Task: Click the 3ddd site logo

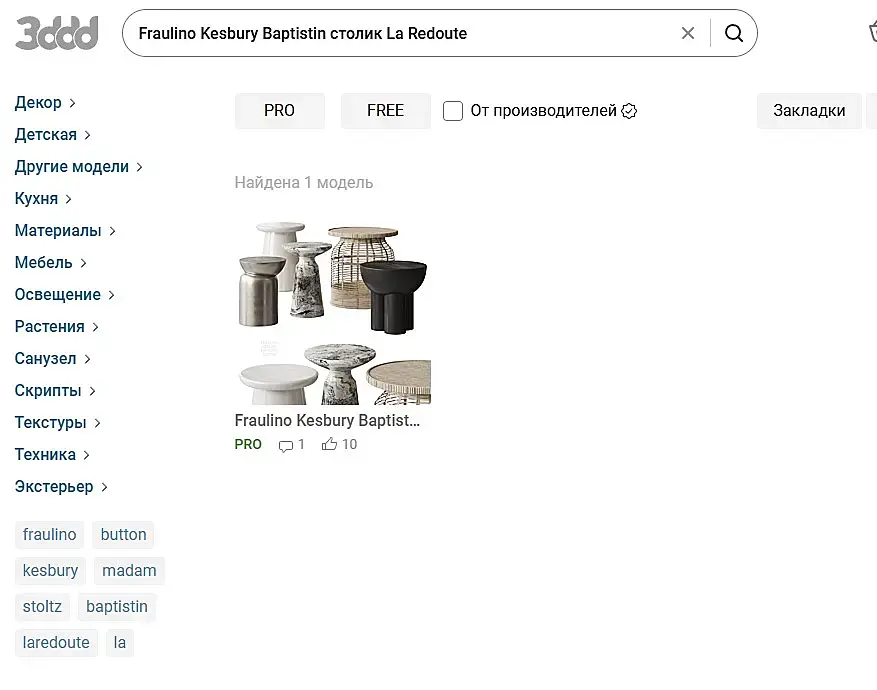Action: pos(57,33)
